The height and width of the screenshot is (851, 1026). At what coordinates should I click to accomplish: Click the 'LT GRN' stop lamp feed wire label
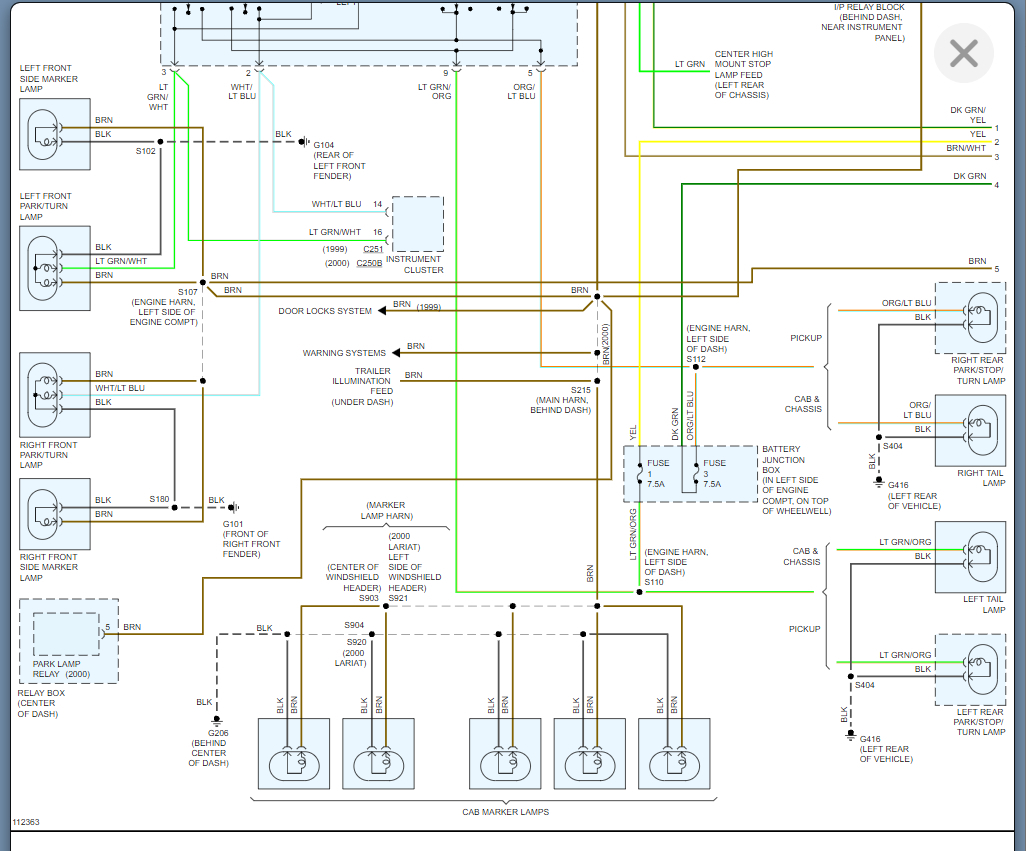pyautogui.click(x=690, y=64)
